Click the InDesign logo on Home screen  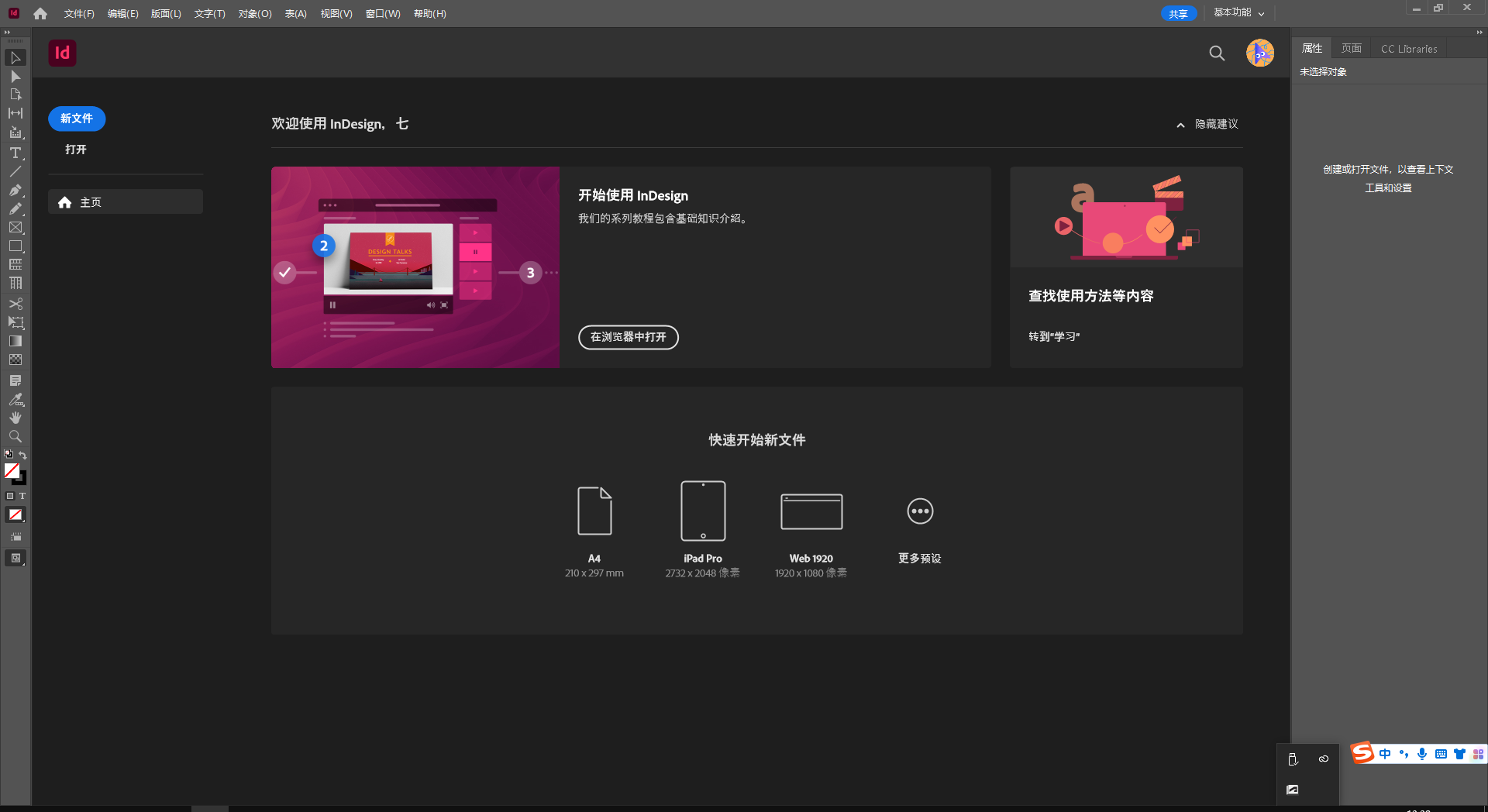click(x=62, y=53)
